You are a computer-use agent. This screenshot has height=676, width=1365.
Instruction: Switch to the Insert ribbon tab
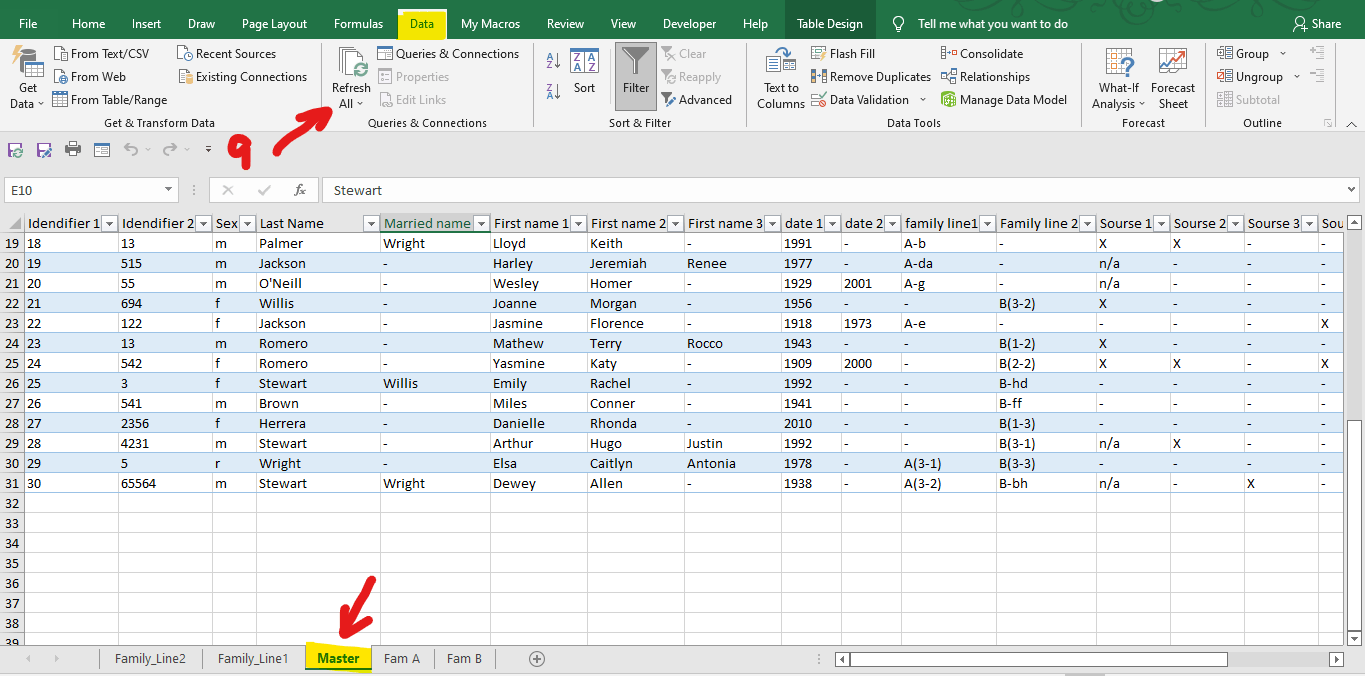click(x=146, y=24)
